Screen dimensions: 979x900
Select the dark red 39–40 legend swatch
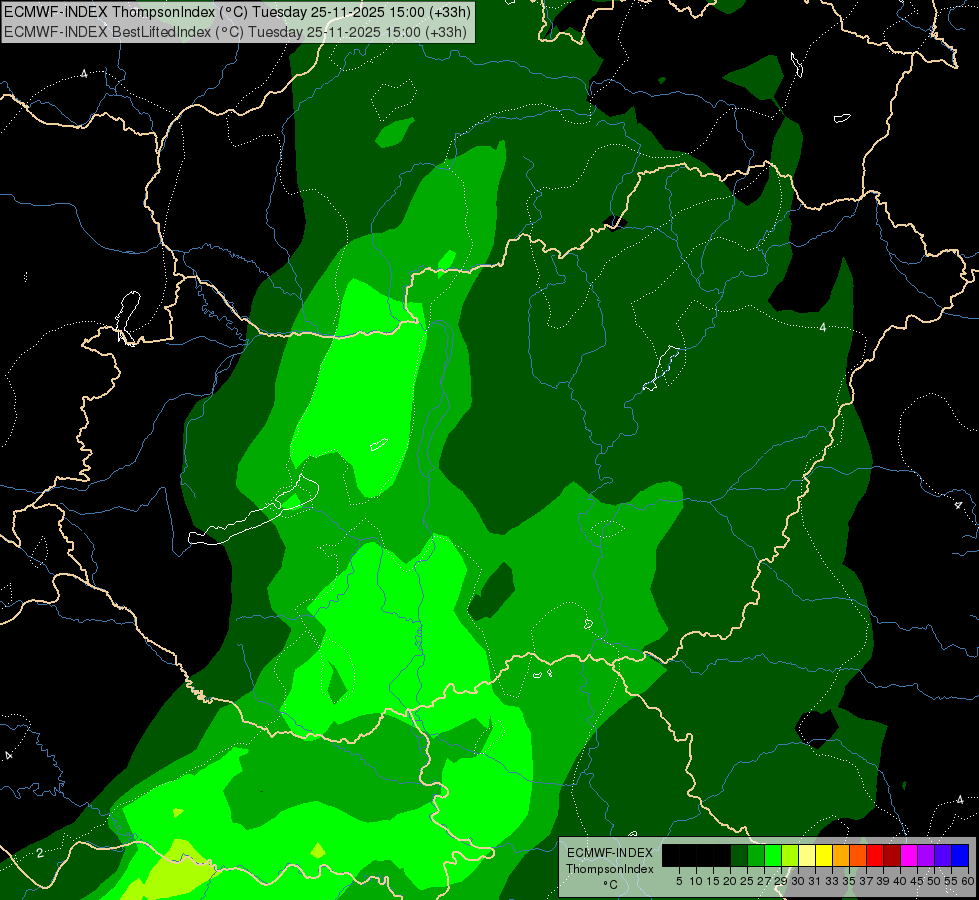click(x=892, y=855)
